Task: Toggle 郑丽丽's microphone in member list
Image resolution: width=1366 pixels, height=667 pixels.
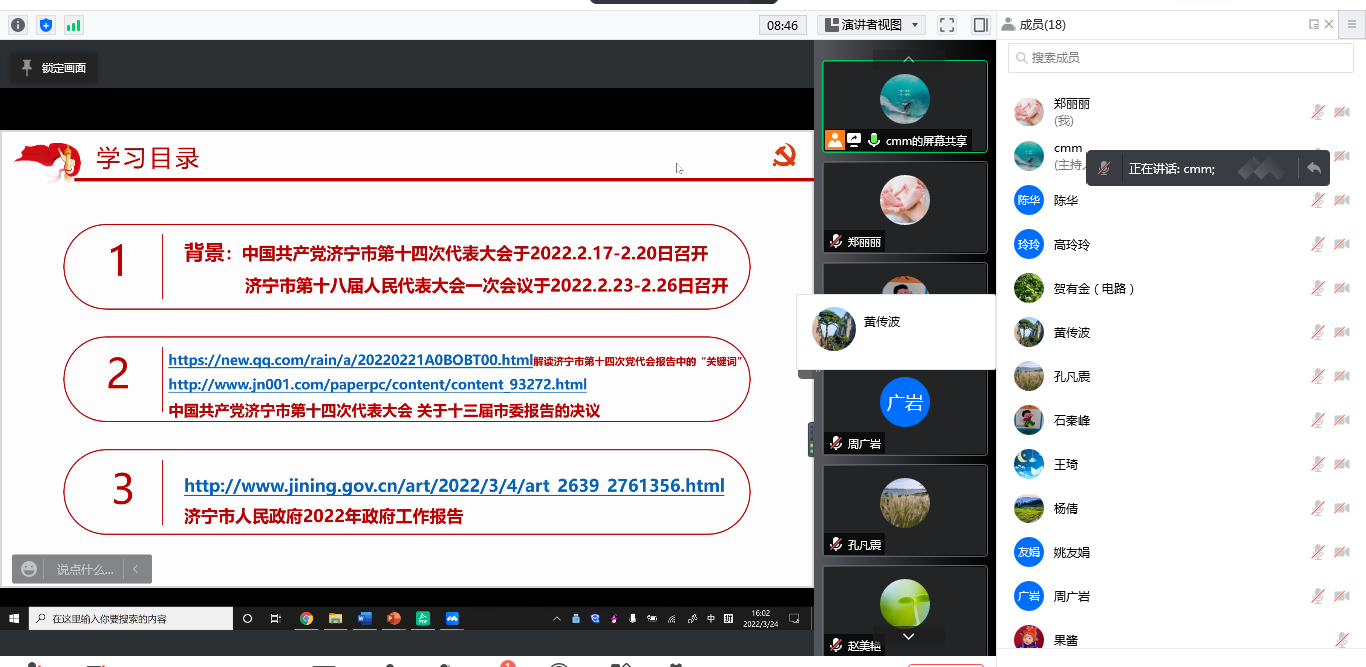Action: tap(1318, 112)
